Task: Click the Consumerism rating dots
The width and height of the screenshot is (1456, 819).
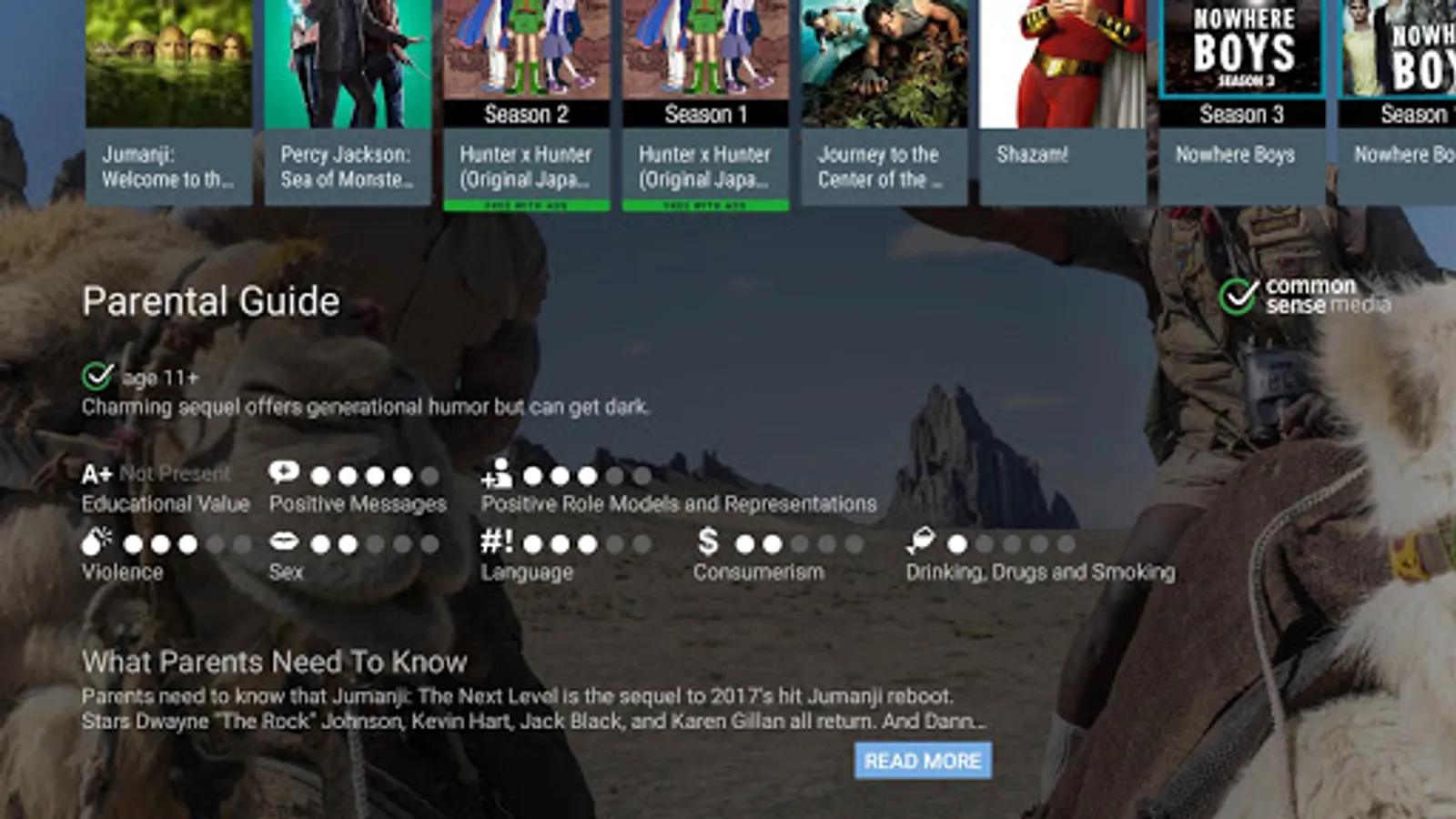Action: [x=799, y=544]
